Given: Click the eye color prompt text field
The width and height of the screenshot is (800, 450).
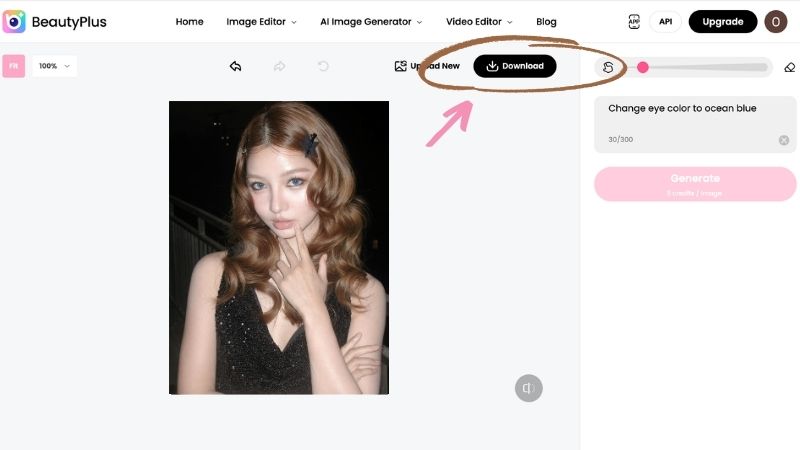Looking at the screenshot, I should [695, 124].
